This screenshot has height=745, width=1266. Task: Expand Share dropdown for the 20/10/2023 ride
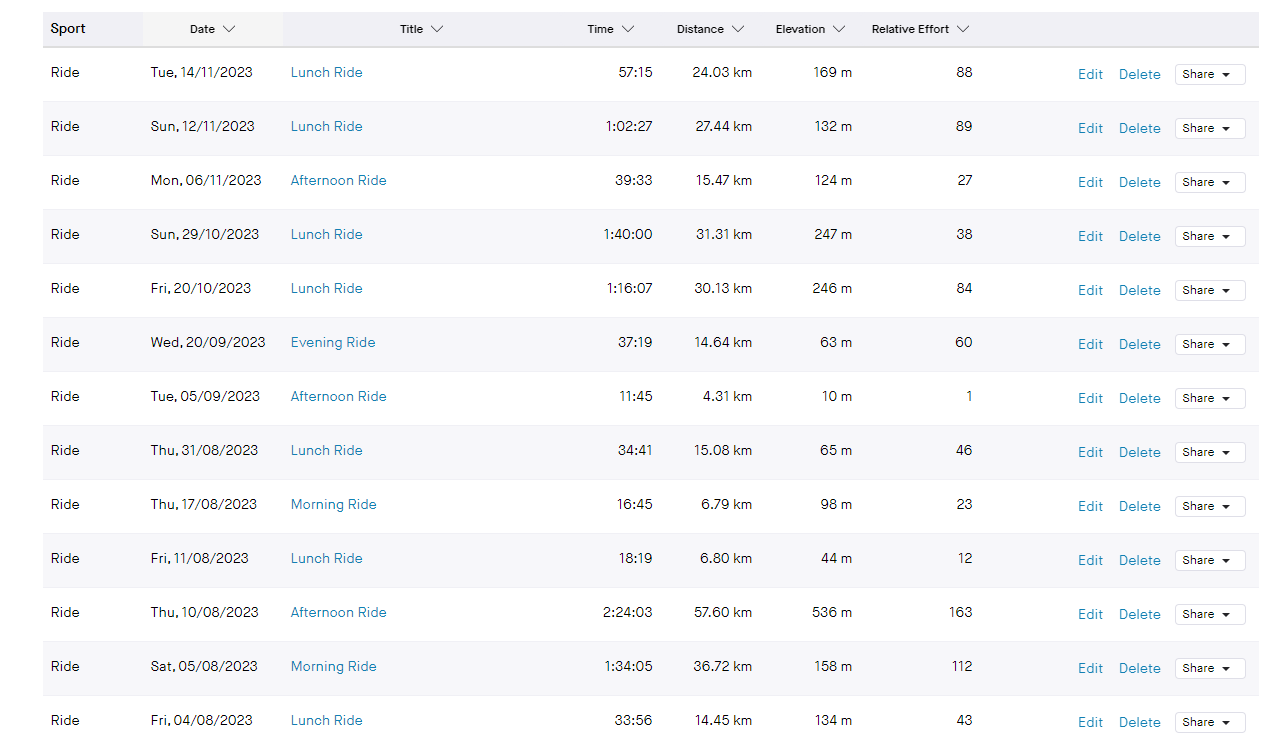coord(1209,290)
